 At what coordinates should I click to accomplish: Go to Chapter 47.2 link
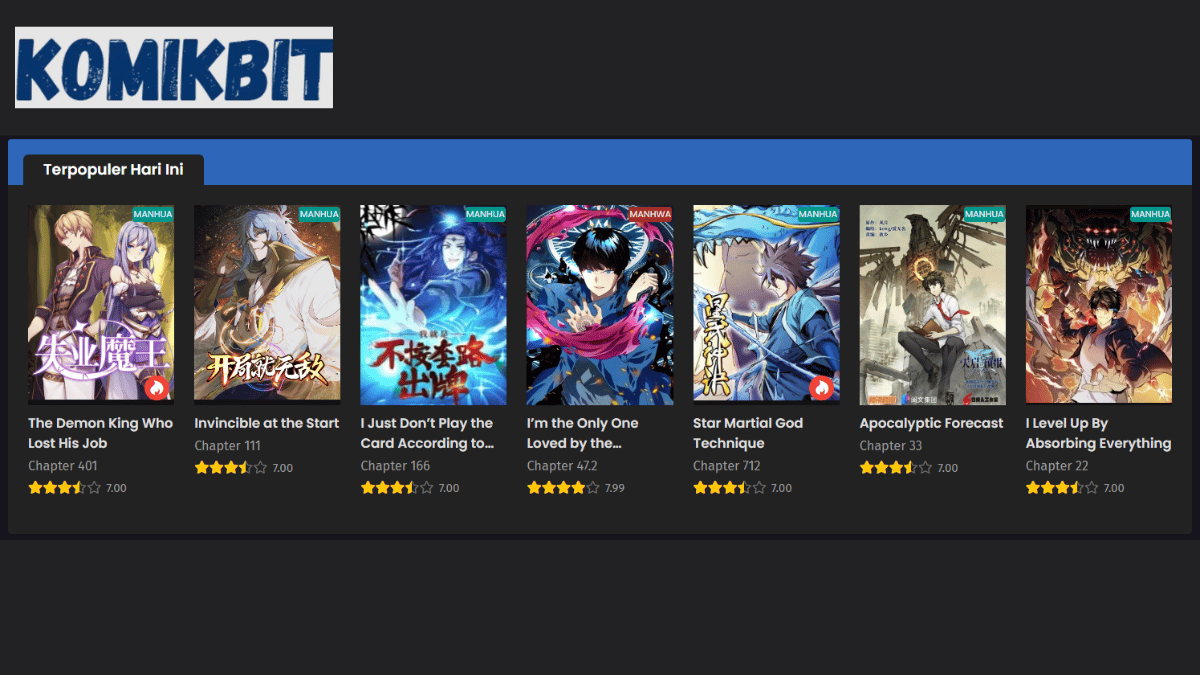coord(561,466)
